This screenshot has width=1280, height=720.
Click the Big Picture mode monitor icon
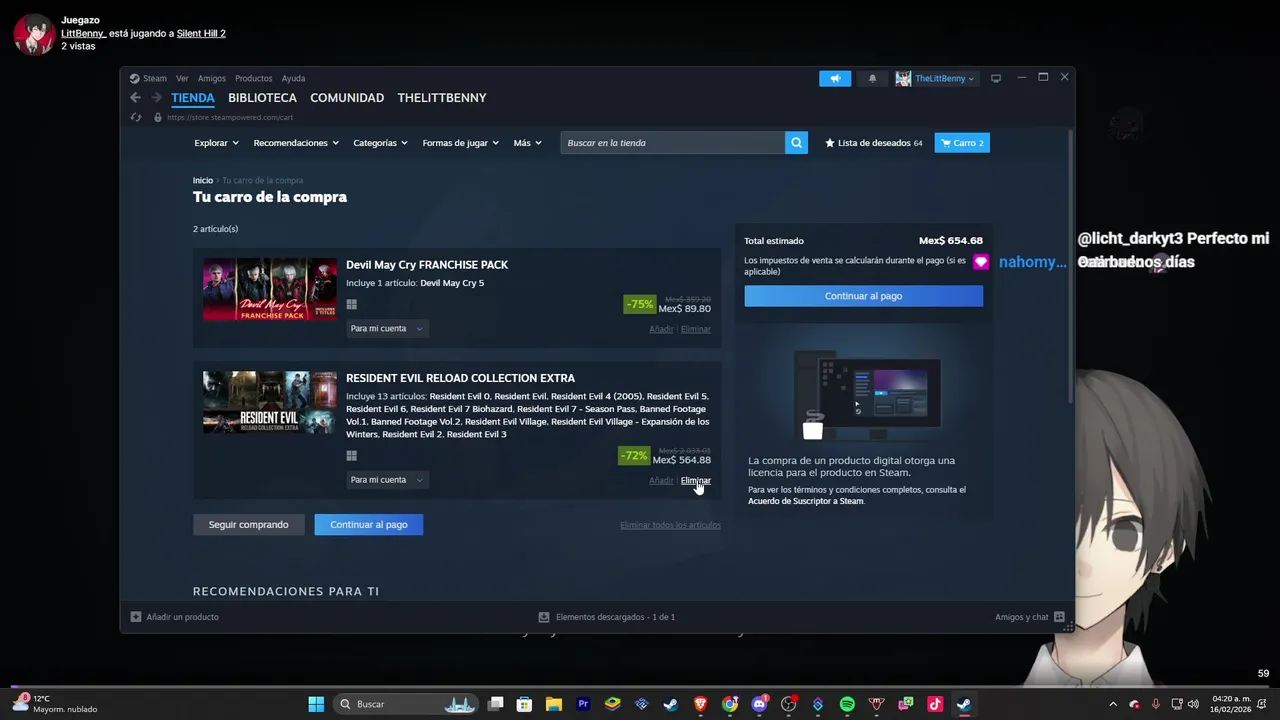996,78
